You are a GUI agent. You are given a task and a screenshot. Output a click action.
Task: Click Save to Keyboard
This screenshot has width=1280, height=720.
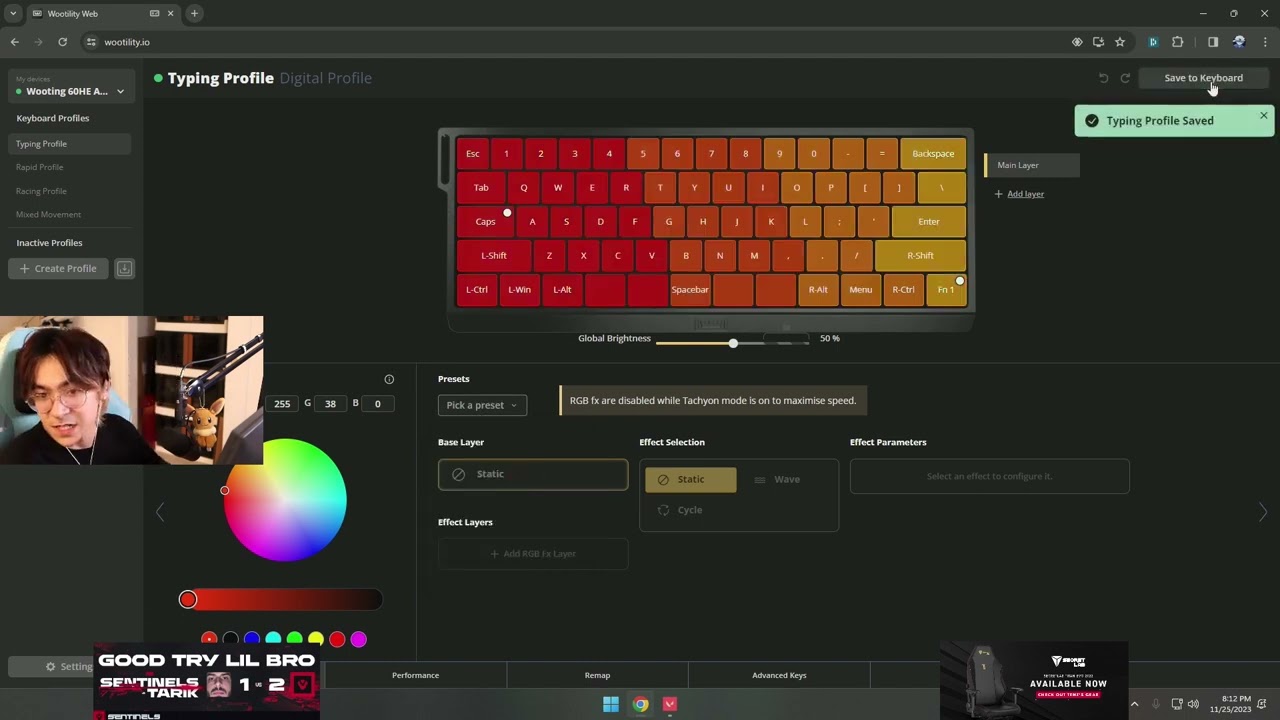[1203, 78]
